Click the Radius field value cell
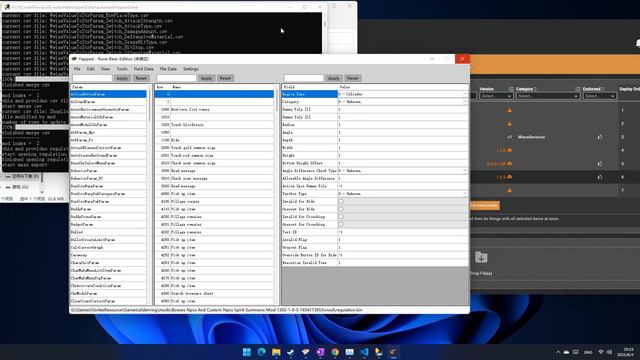 (402, 124)
